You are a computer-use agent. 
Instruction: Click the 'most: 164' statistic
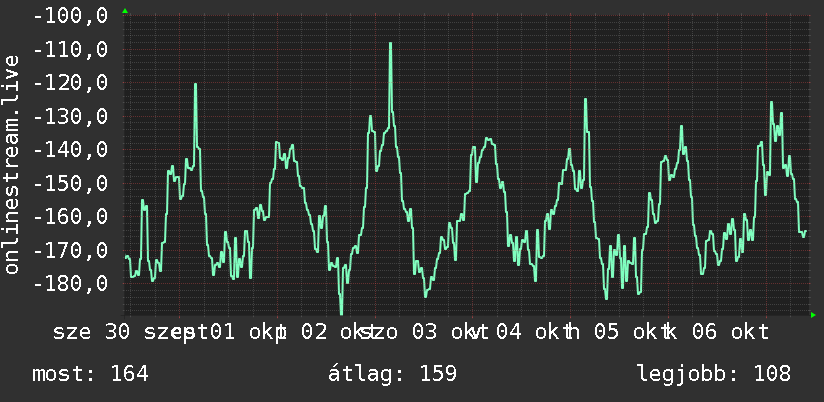[90, 374]
